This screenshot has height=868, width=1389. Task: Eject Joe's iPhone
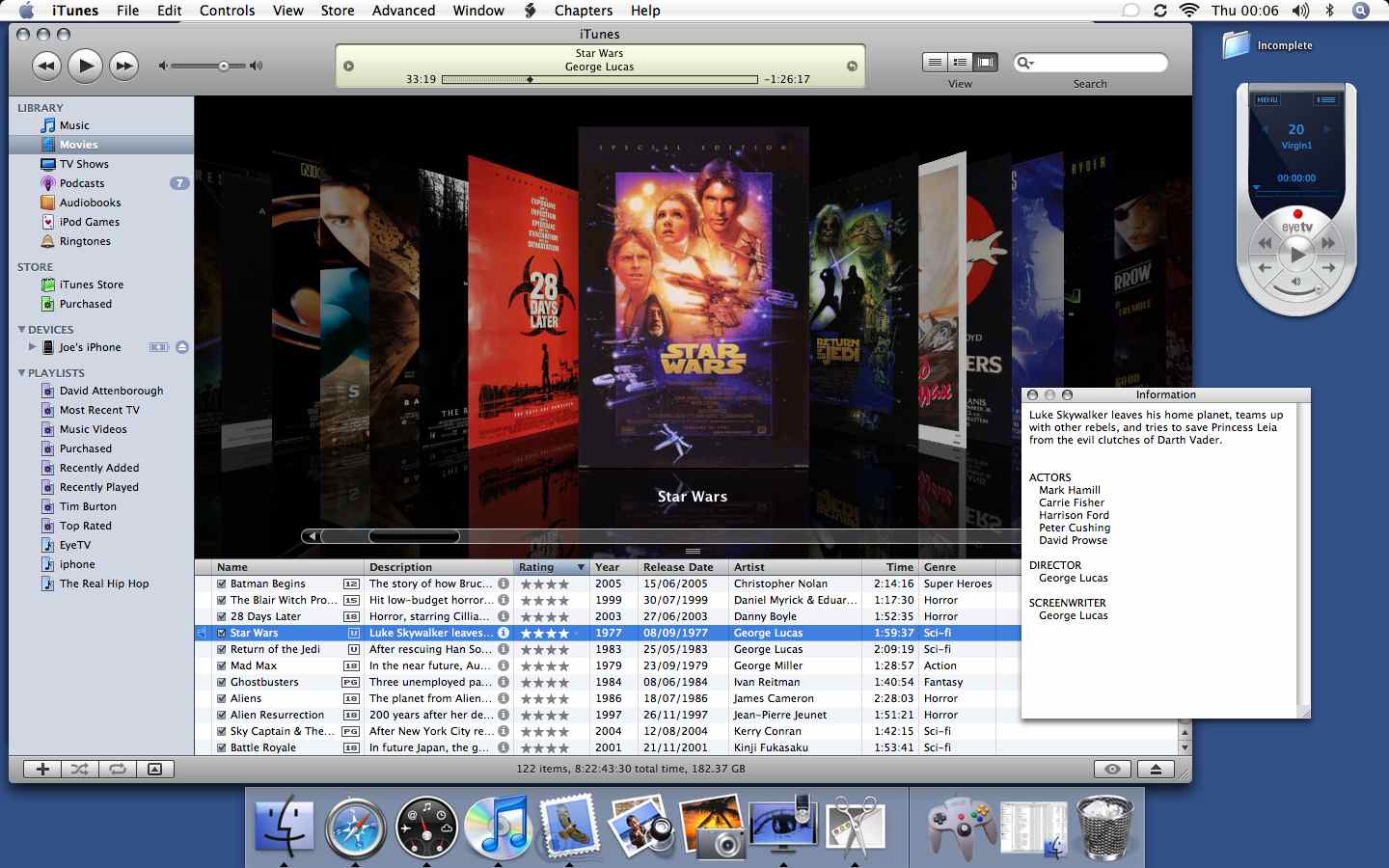click(x=182, y=347)
